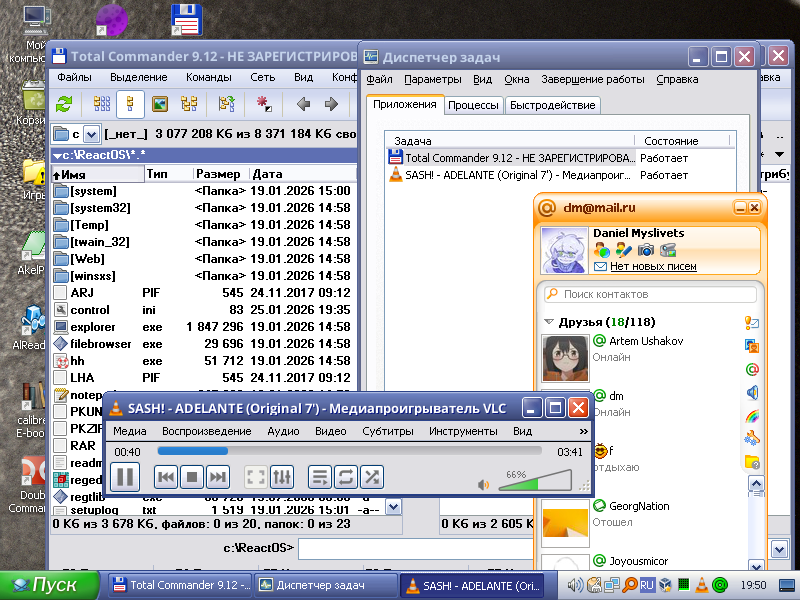This screenshot has width=800, height=600.
Task: Open Параметры menu in Task Manager
Action: (x=433, y=80)
